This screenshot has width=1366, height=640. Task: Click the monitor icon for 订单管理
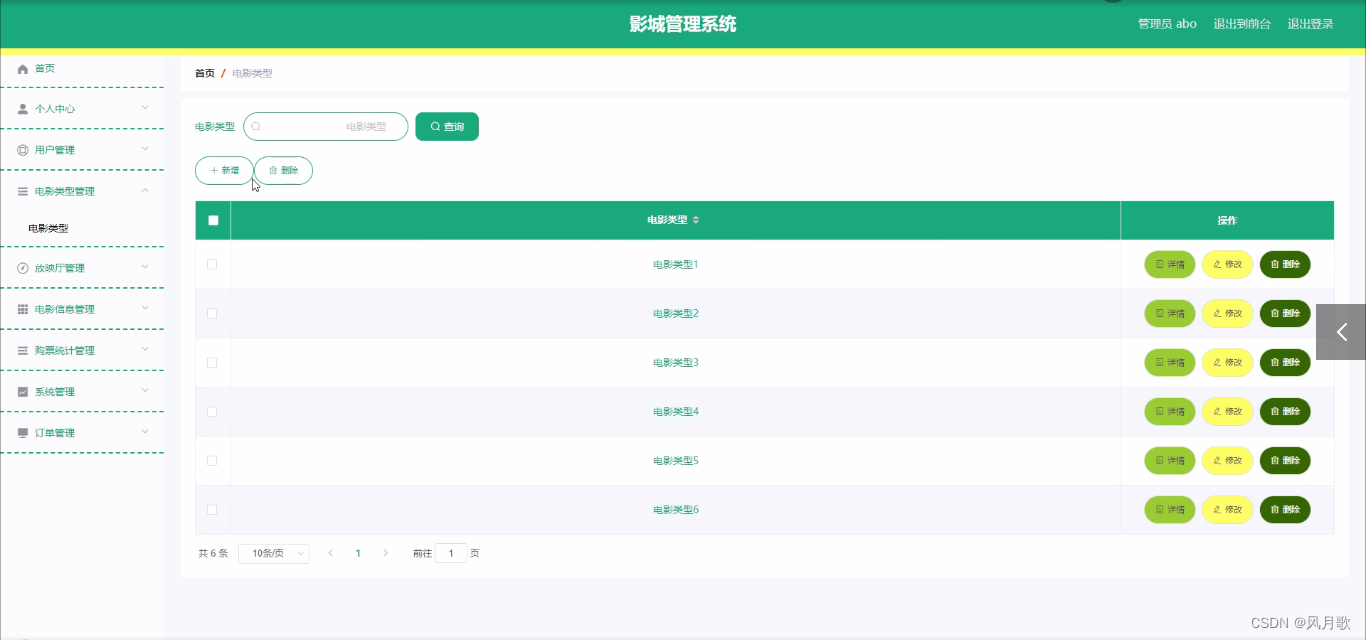[x=23, y=433]
